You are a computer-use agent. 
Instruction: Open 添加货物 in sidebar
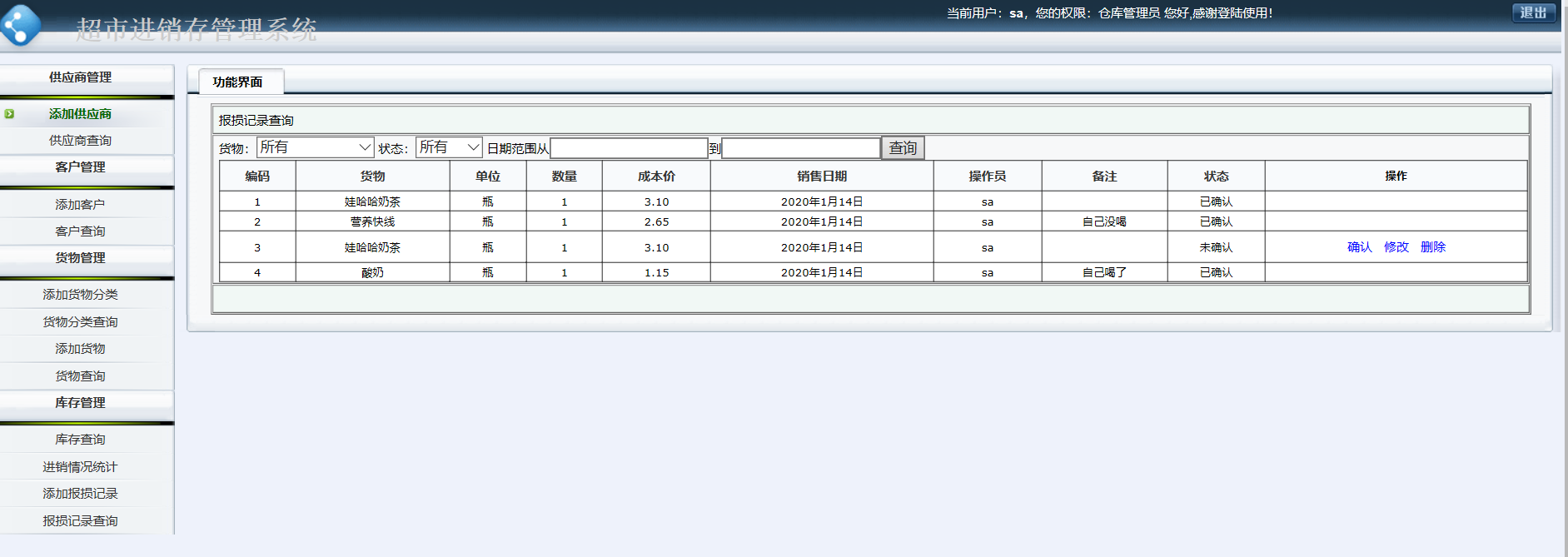(80, 349)
